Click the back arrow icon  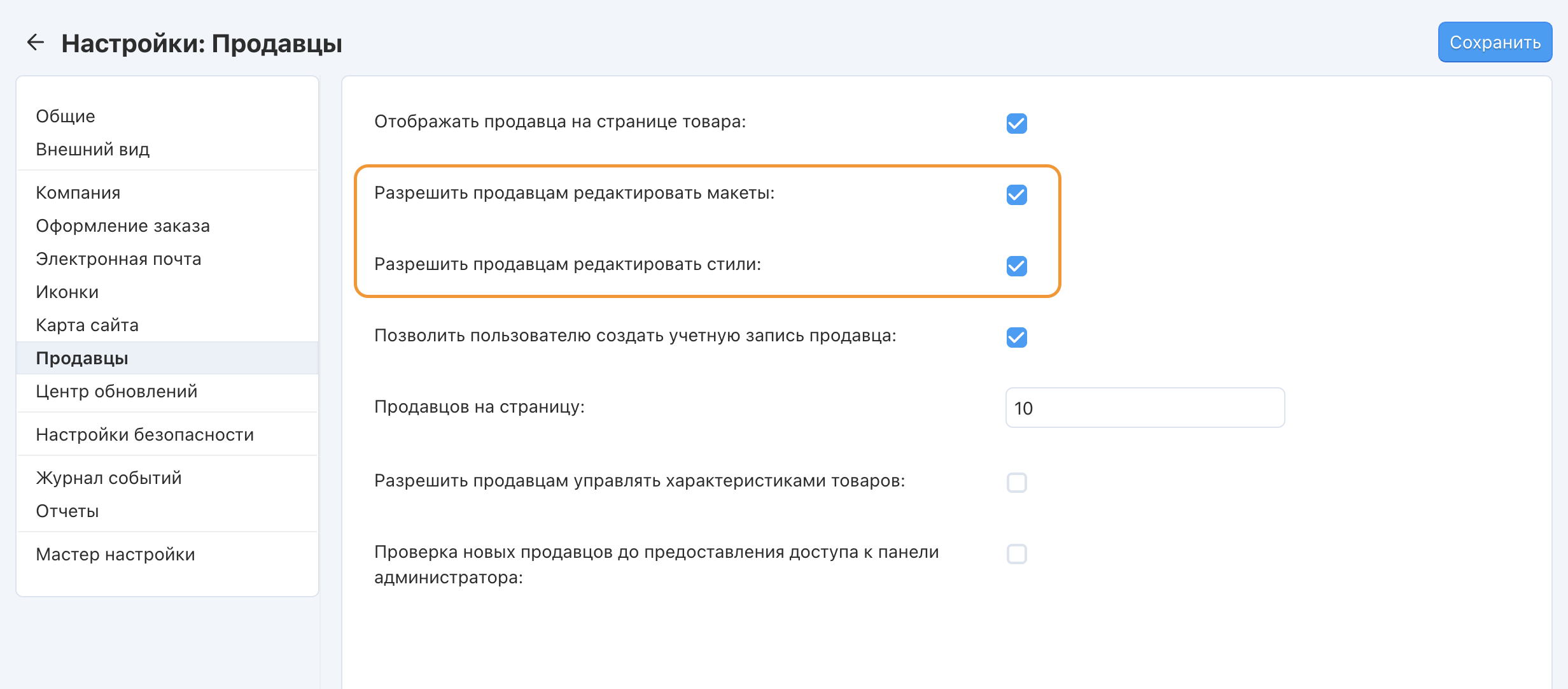tap(36, 43)
